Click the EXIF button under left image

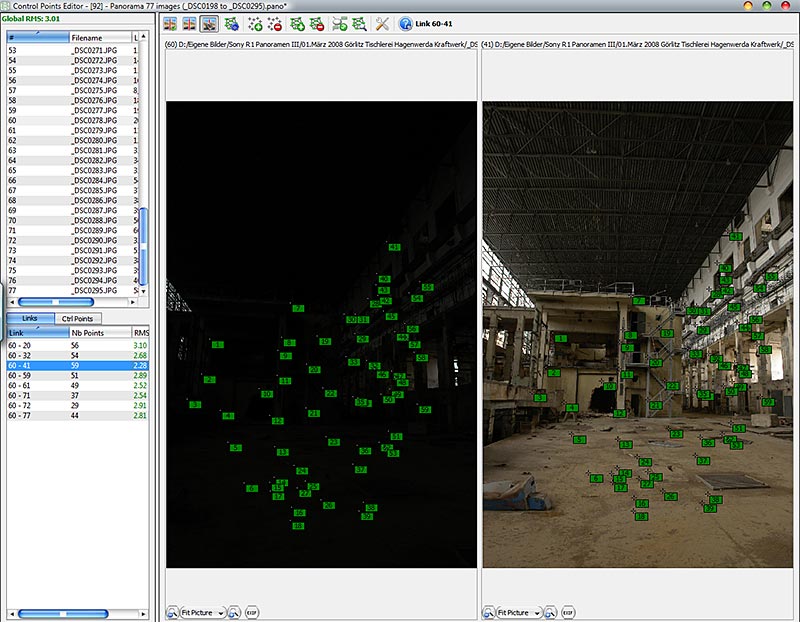[x=251, y=612]
